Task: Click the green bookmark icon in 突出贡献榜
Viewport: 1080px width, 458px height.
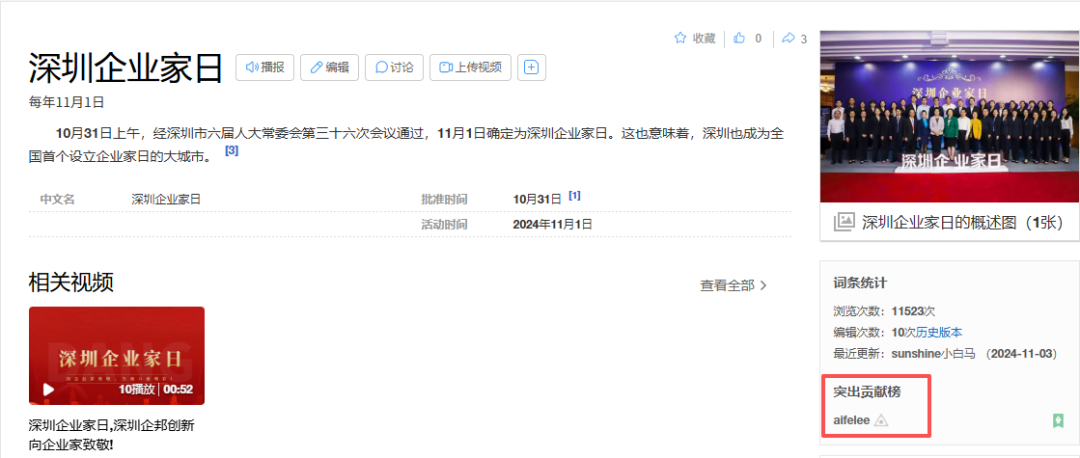Action: click(1058, 420)
